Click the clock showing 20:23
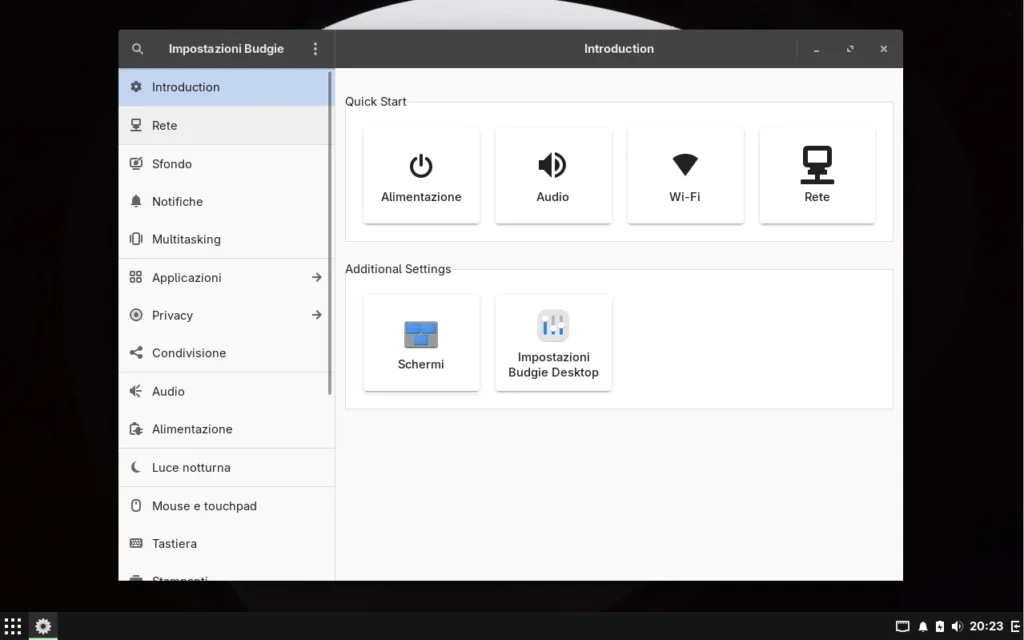The image size is (1024, 640). point(989,626)
